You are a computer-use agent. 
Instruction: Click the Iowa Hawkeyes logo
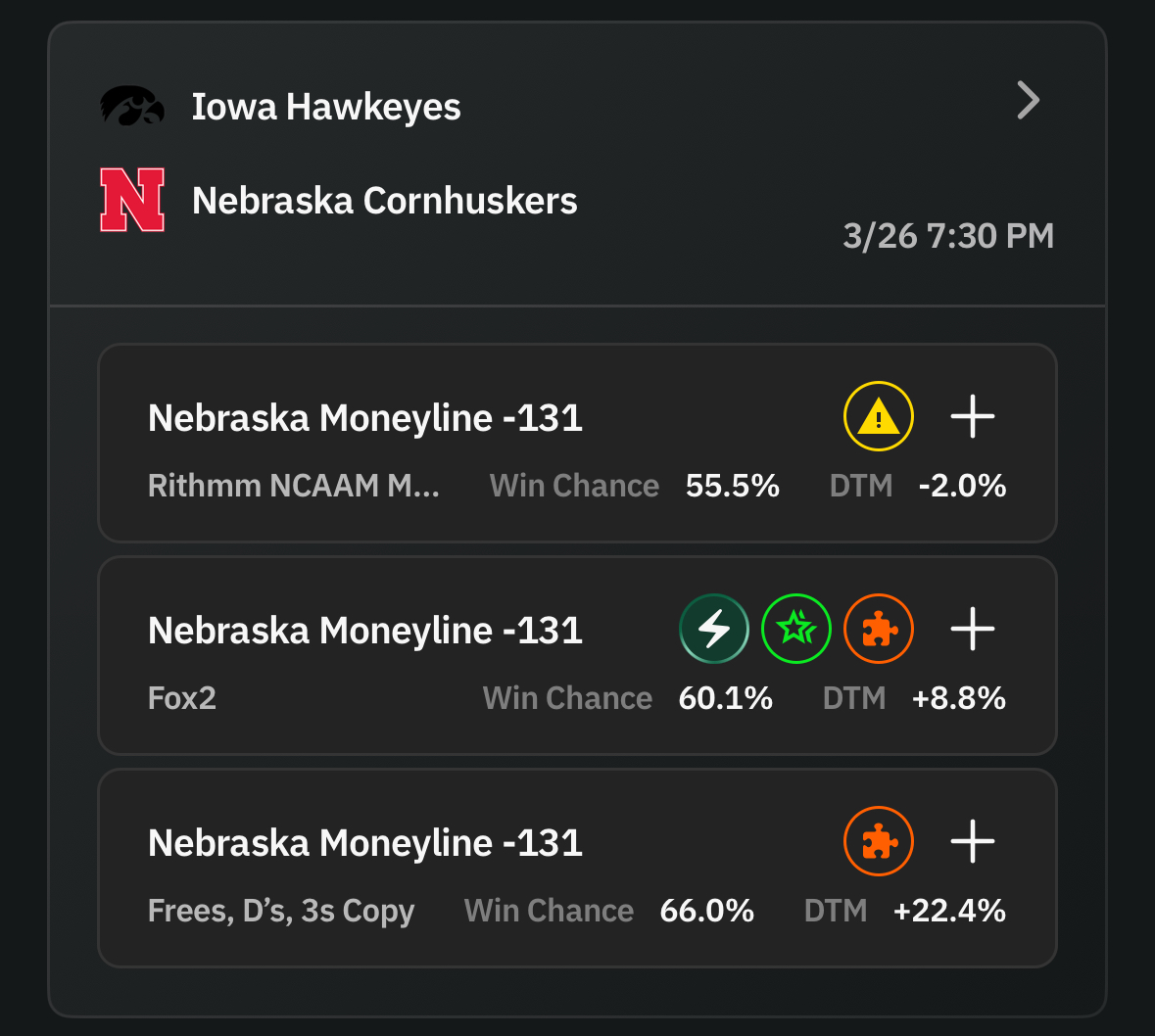[132, 106]
